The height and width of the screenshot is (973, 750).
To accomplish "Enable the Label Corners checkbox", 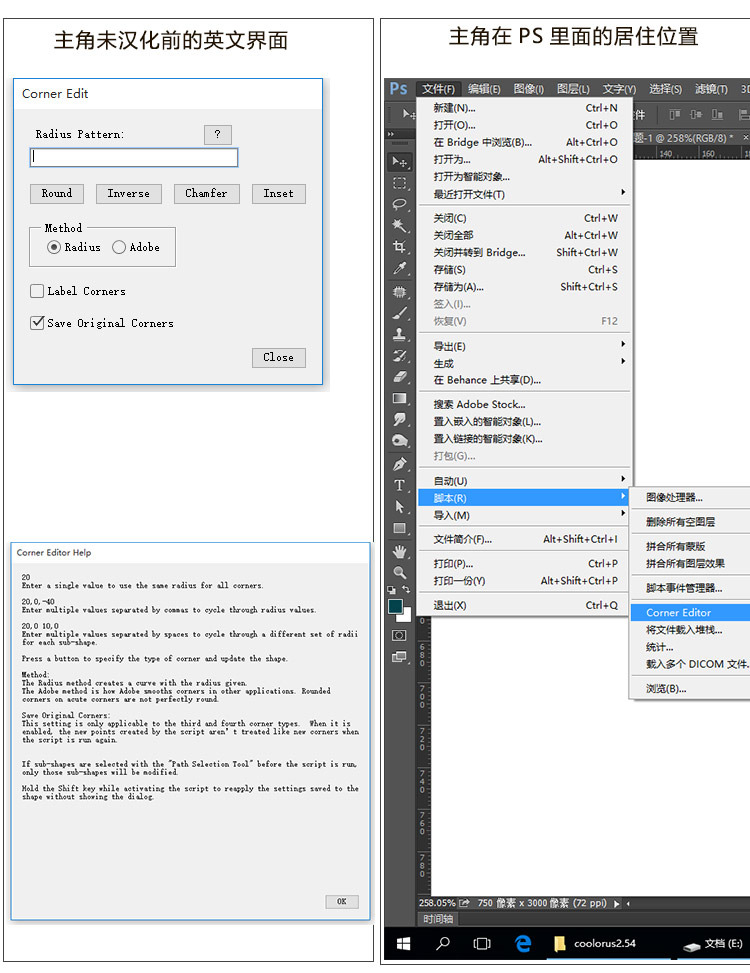I will tap(37, 291).
